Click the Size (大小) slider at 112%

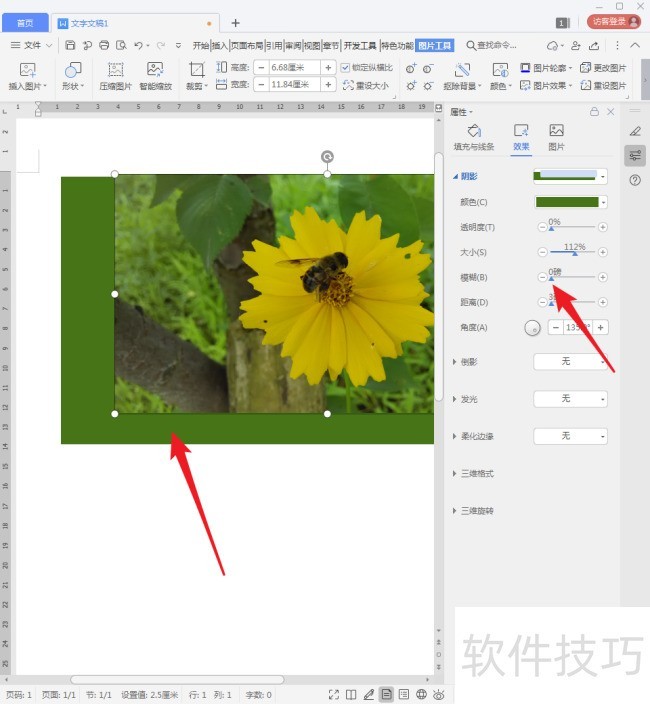(x=572, y=252)
